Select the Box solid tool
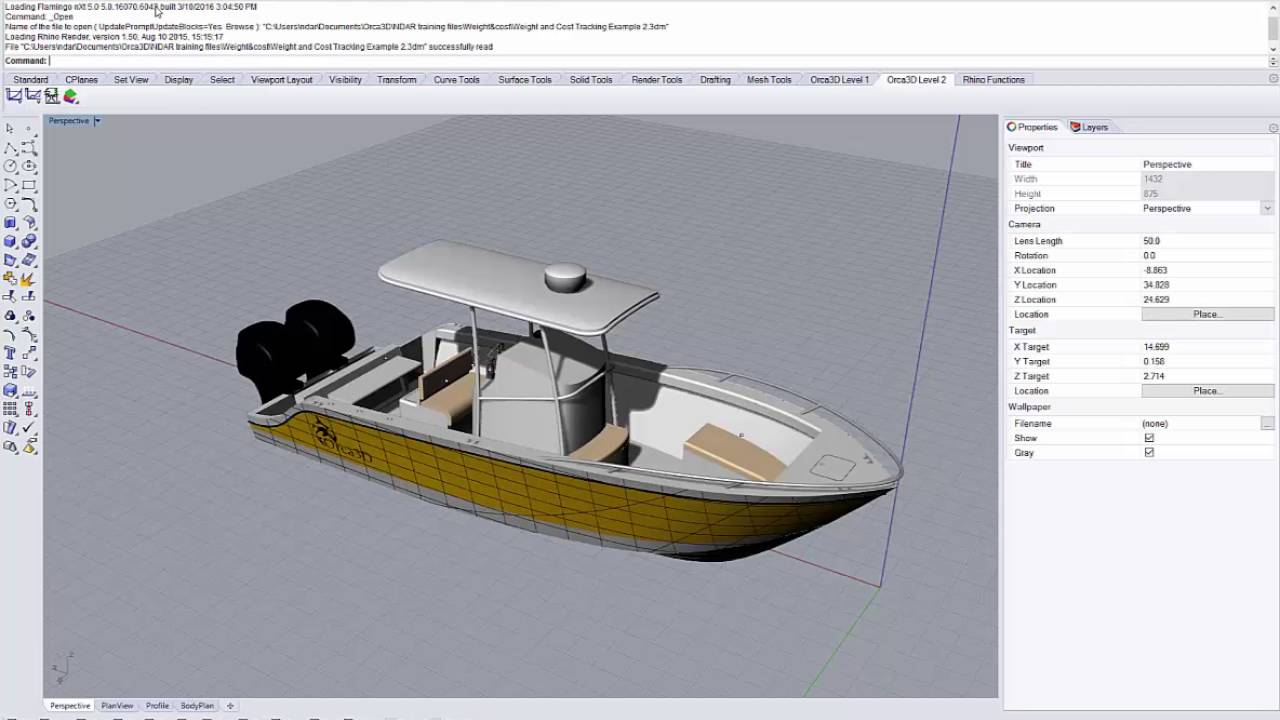The height and width of the screenshot is (720, 1280). pos(10,241)
